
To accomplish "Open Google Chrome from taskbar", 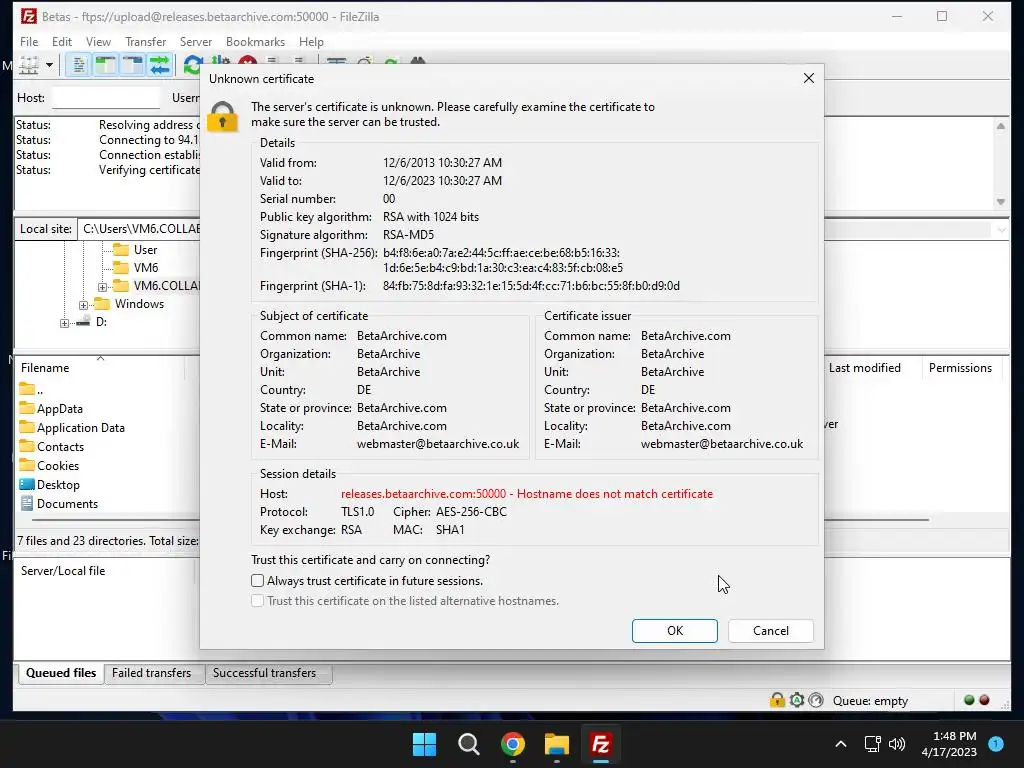I will point(513,744).
